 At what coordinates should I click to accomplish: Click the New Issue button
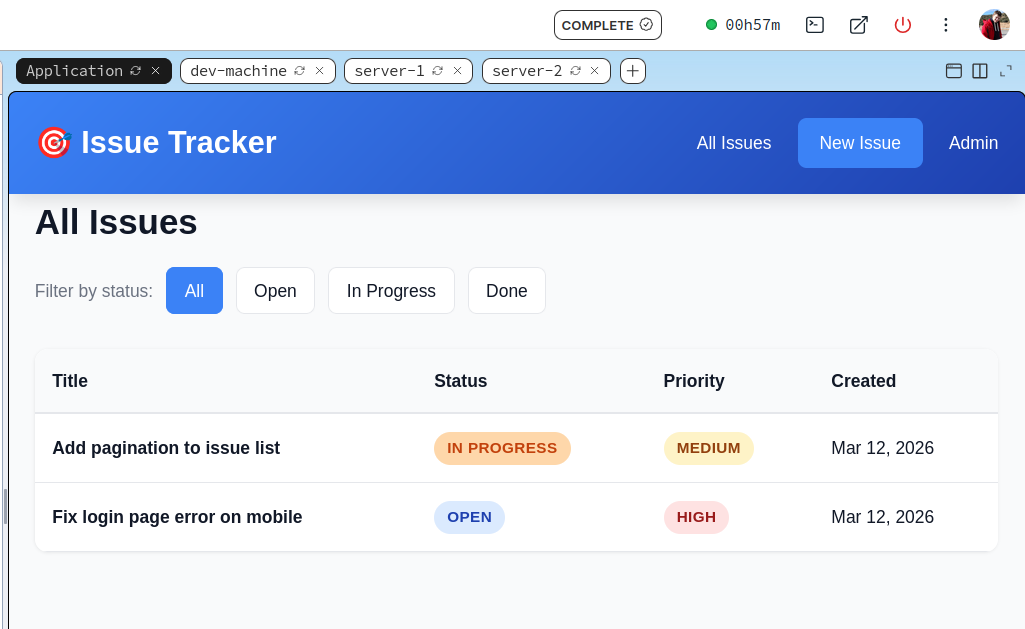click(x=860, y=142)
